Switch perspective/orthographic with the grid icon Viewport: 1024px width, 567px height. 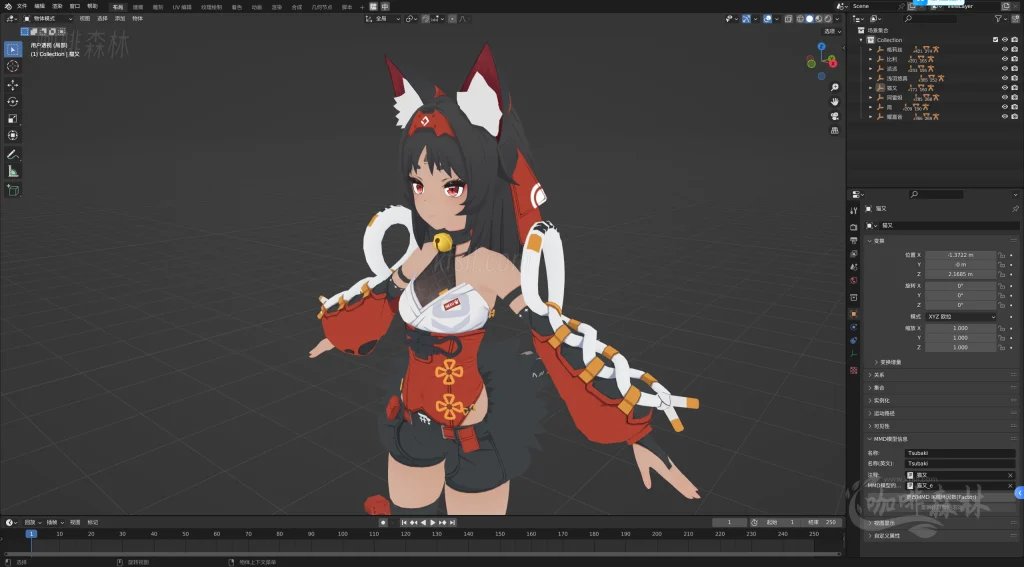[x=835, y=130]
